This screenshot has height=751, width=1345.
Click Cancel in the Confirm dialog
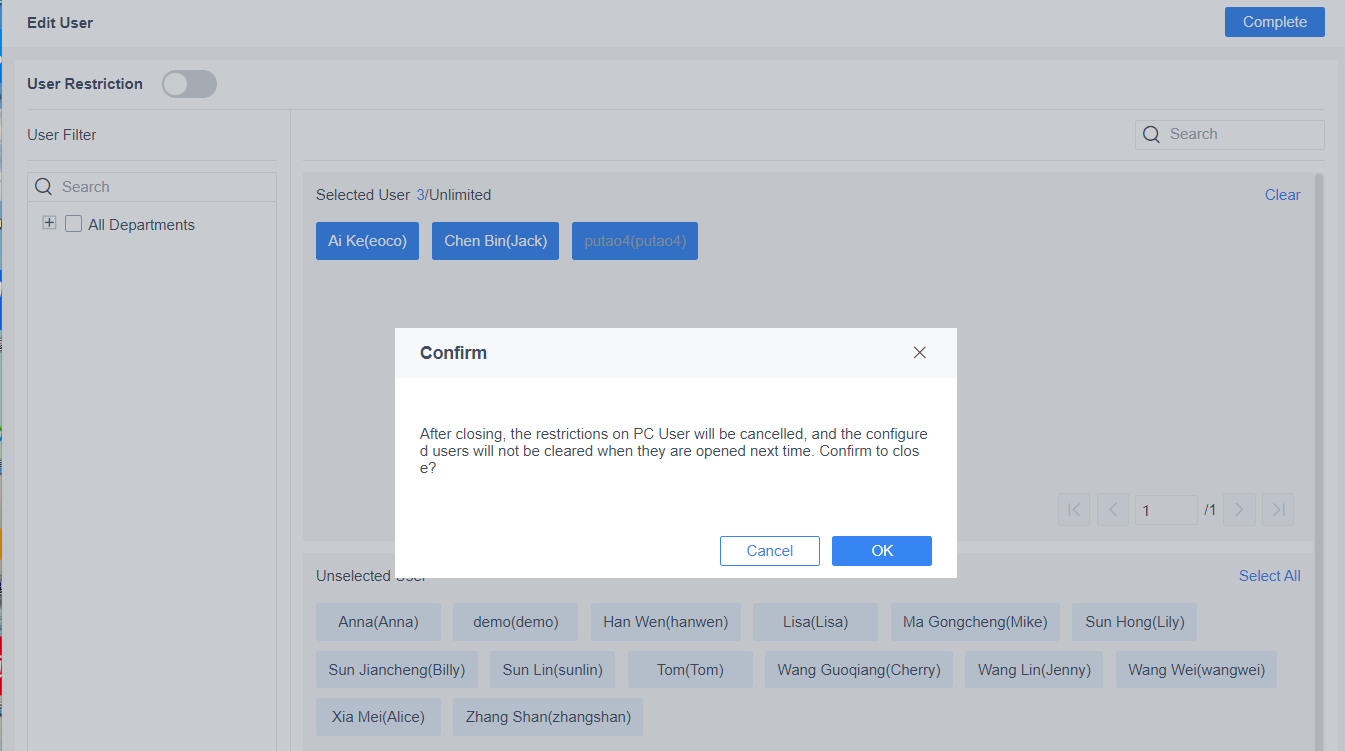(x=769, y=550)
